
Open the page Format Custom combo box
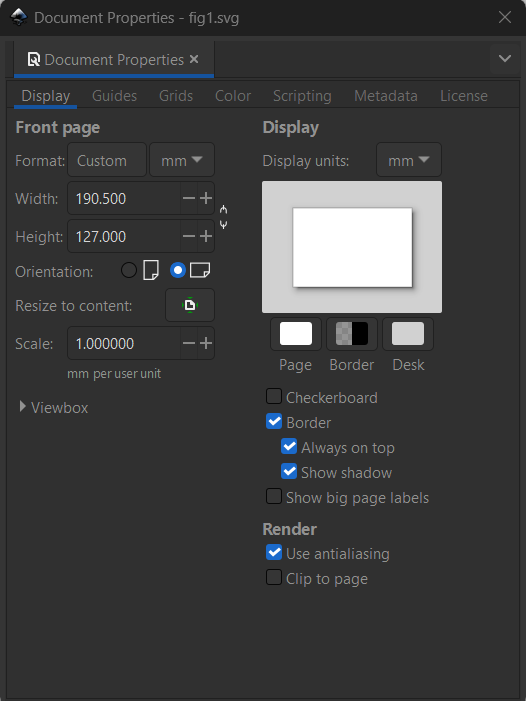[x=107, y=160]
